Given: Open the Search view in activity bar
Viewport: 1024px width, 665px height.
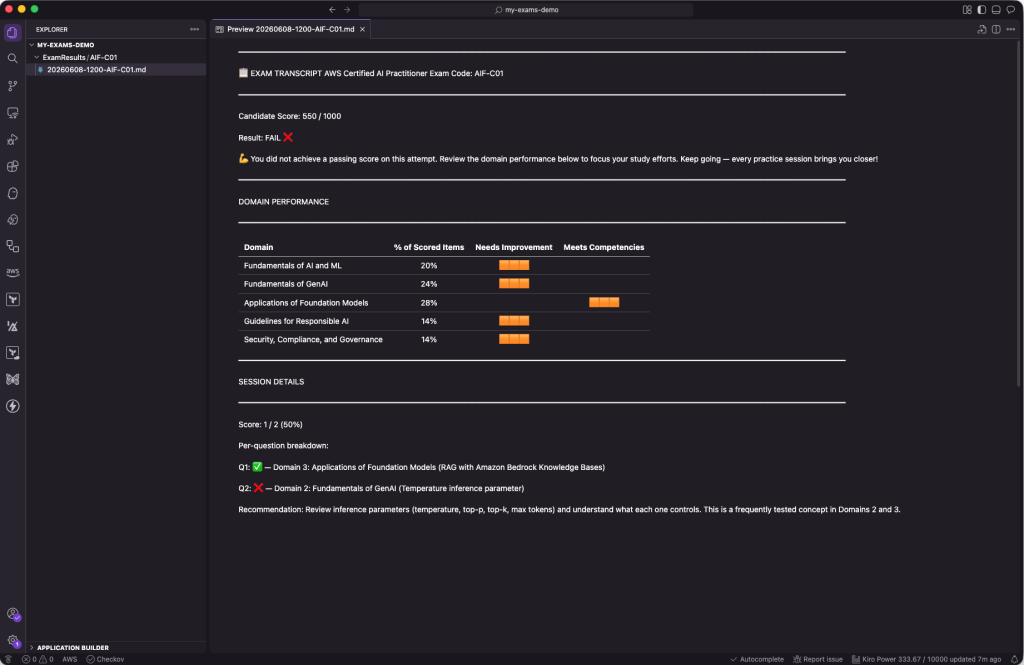Looking at the screenshot, I should click(x=12, y=59).
